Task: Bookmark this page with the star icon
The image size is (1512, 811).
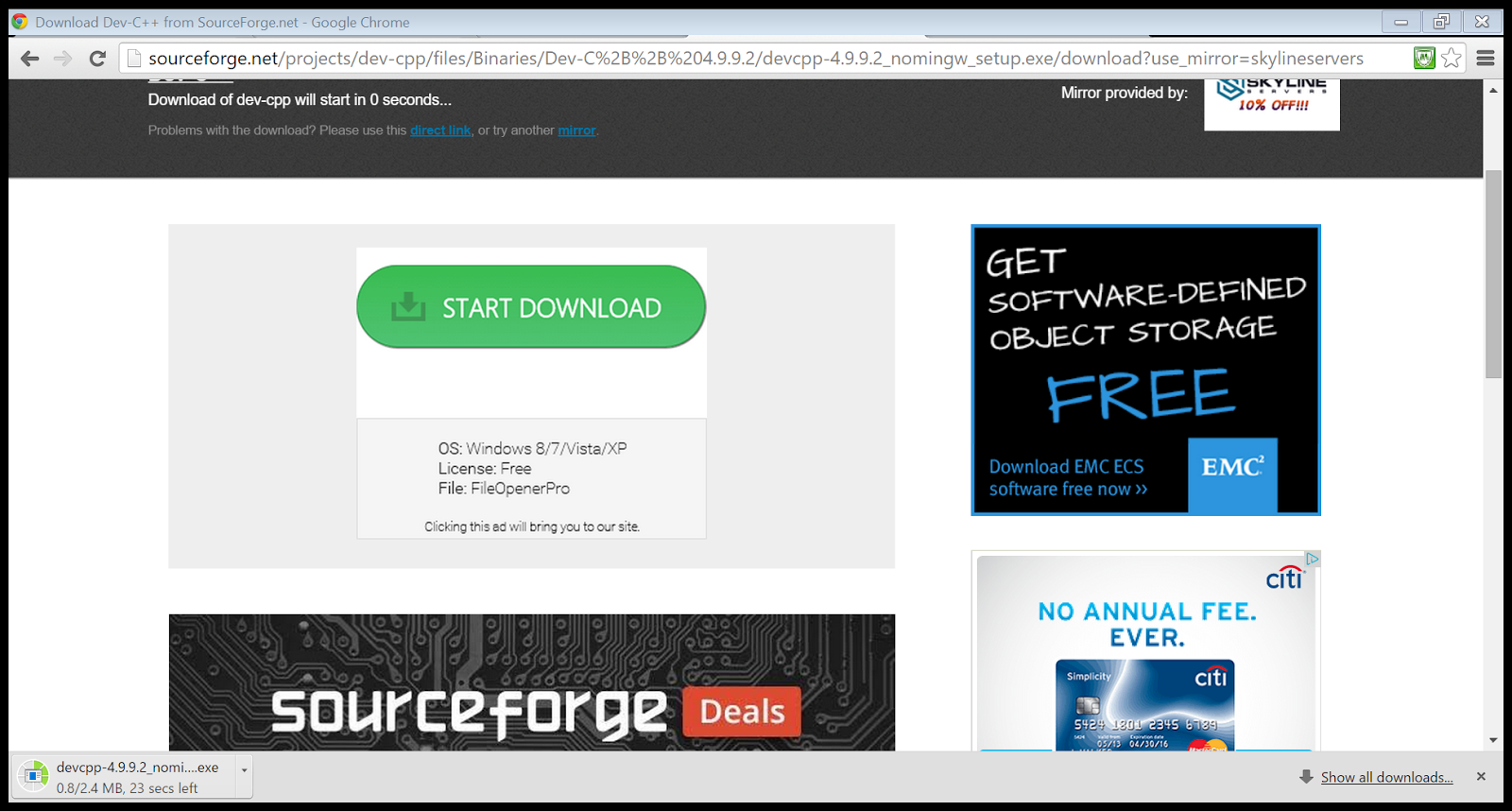Action: [1452, 59]
